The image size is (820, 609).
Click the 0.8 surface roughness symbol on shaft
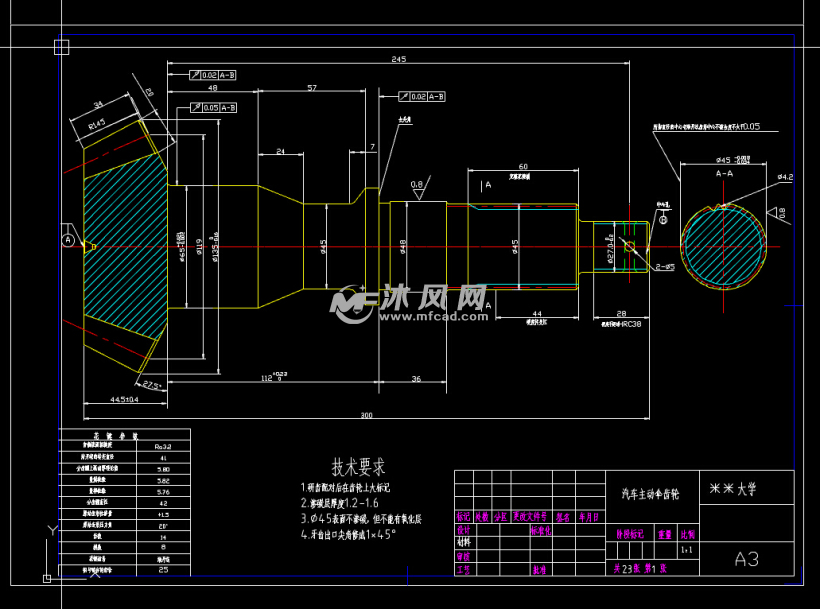click(x=416, y=185)
